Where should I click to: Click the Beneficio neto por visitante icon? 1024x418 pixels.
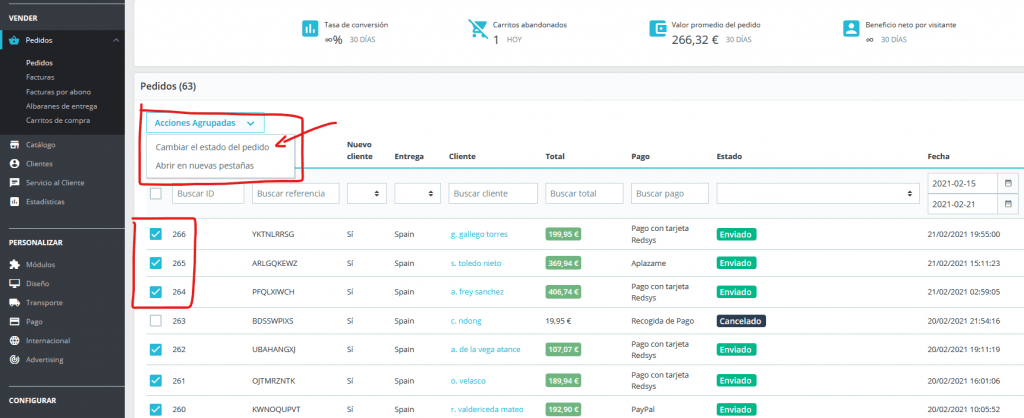click(x=851, y=29)
